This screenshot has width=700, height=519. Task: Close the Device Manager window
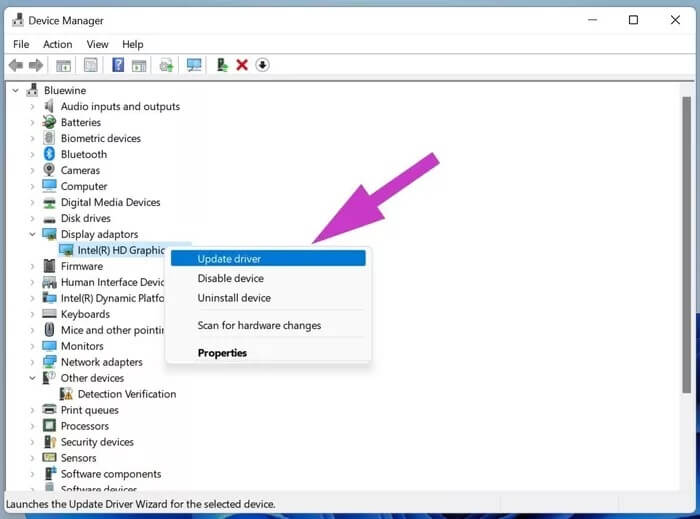[x=675, y=20]
